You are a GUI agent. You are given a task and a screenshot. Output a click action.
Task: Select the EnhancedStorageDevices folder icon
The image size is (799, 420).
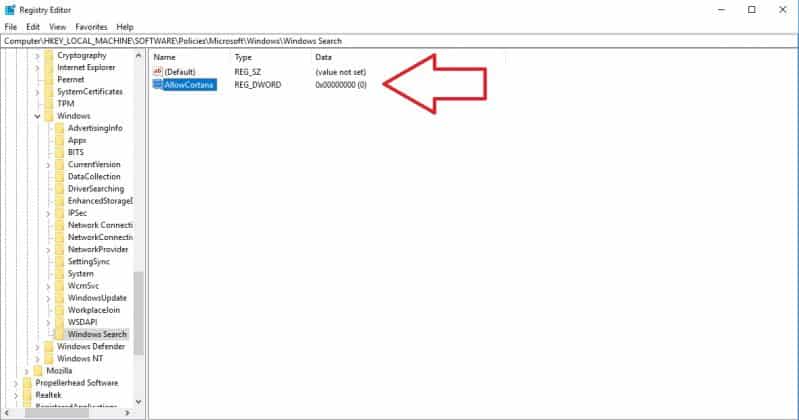coord(60,201)
